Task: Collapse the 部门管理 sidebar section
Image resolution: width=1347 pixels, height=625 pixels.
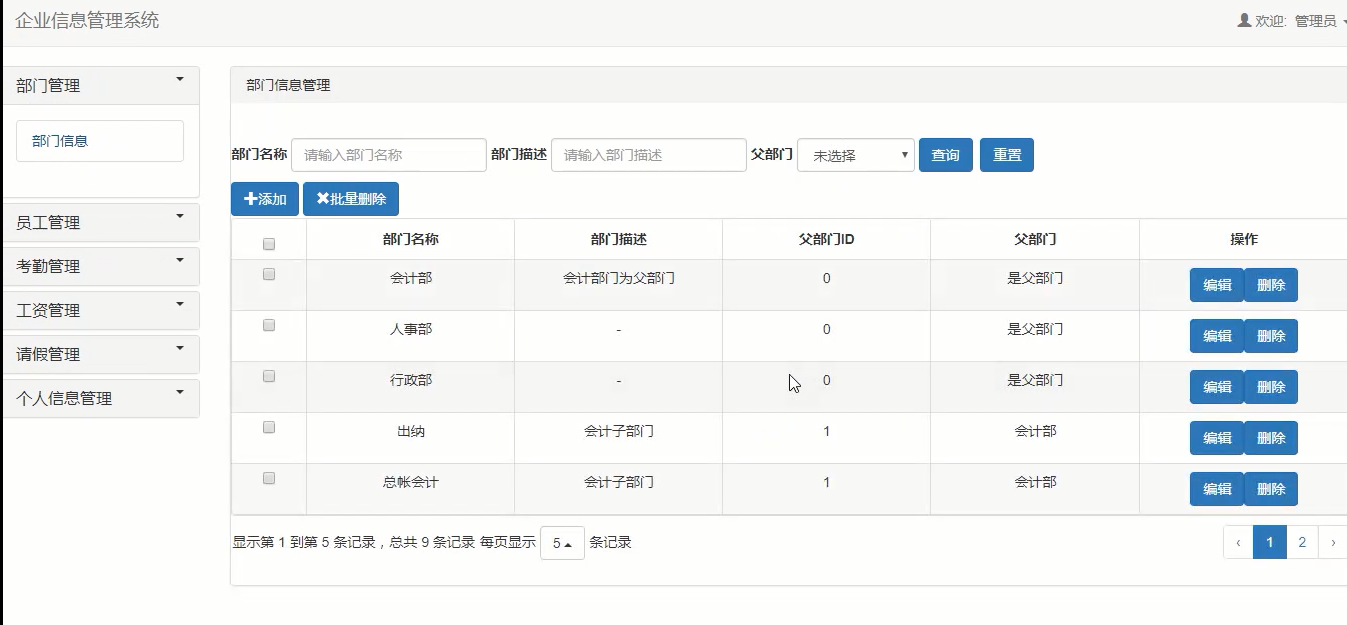Action: coord(100,86)
